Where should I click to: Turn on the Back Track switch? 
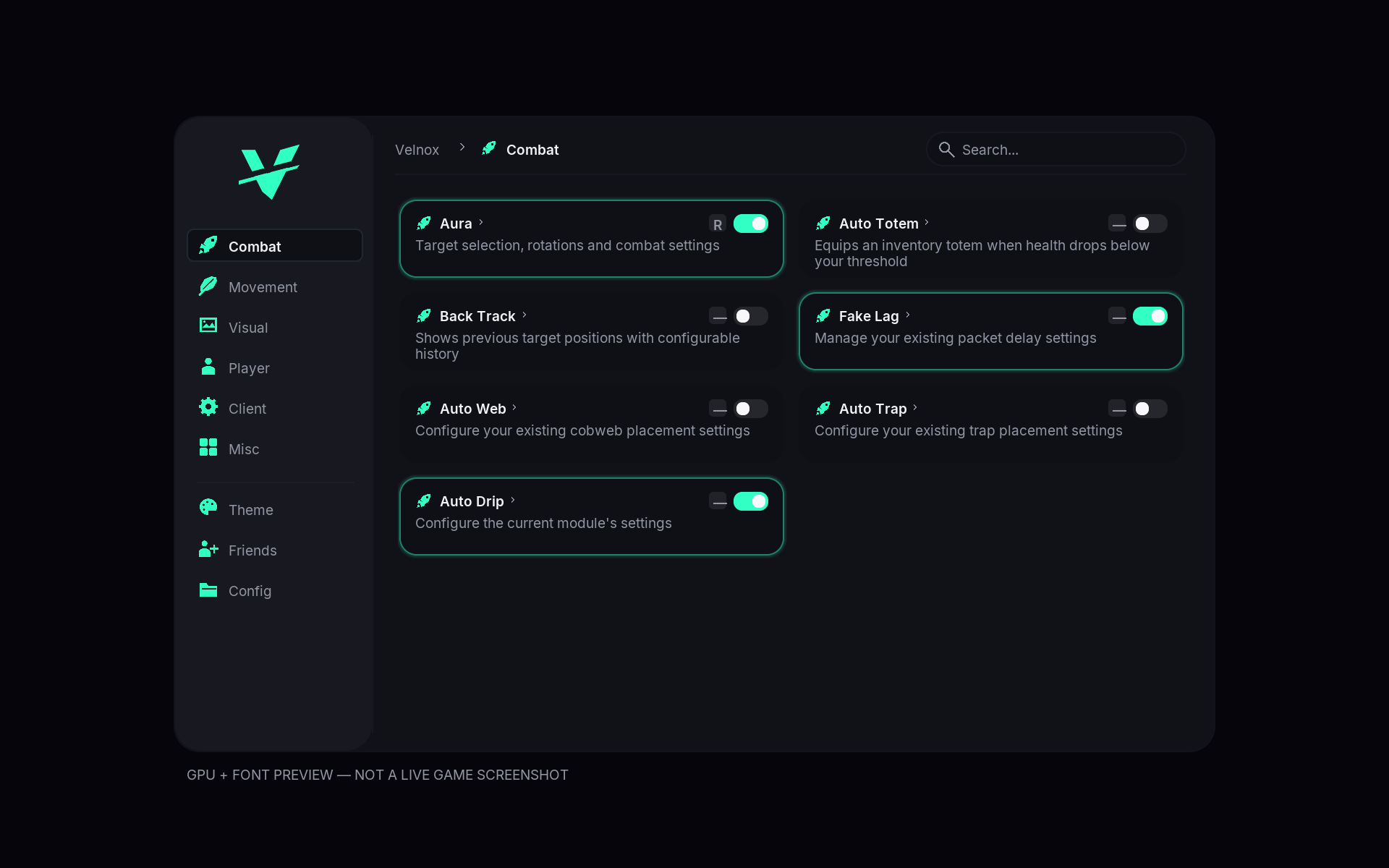tap(751, 316)
